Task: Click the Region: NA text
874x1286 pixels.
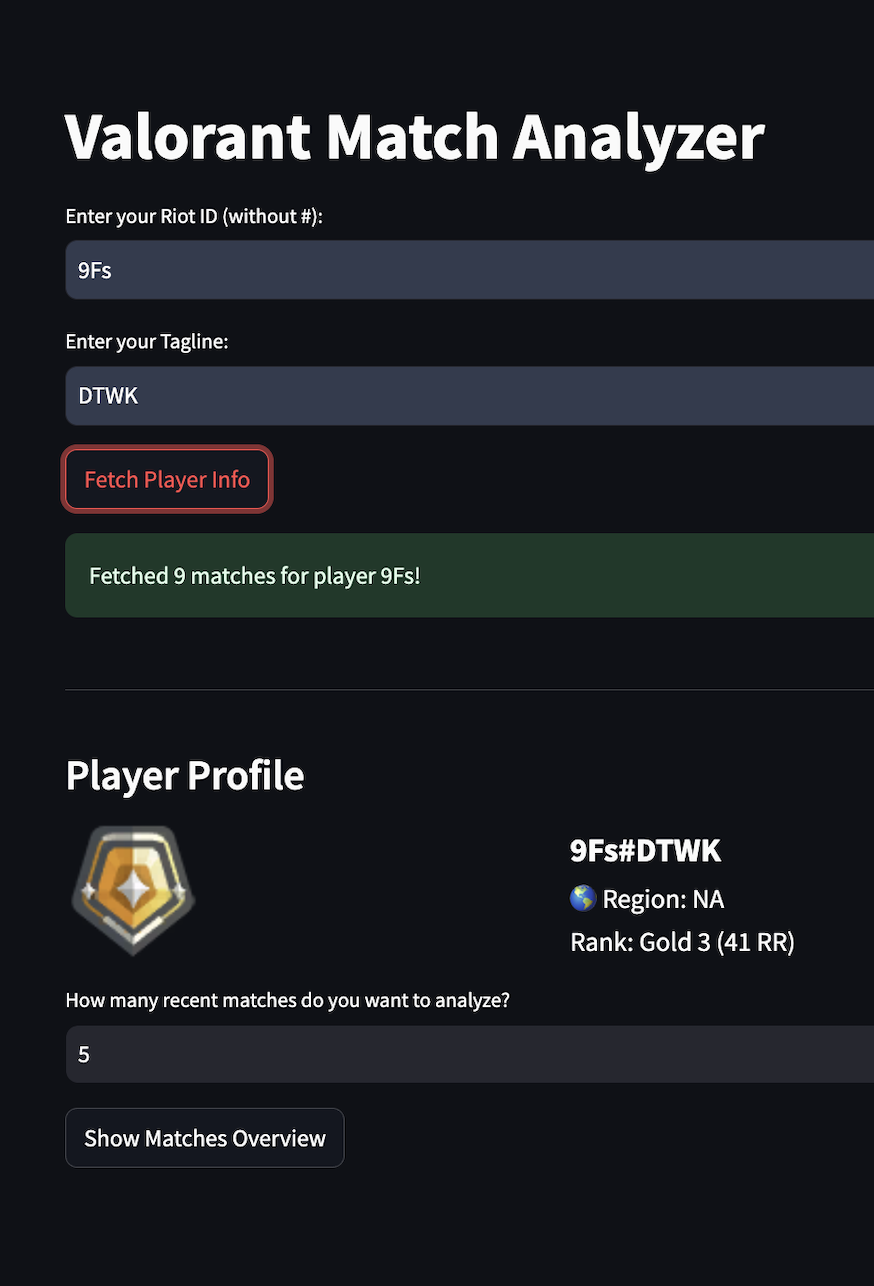Action: click(x=662, y=899)
